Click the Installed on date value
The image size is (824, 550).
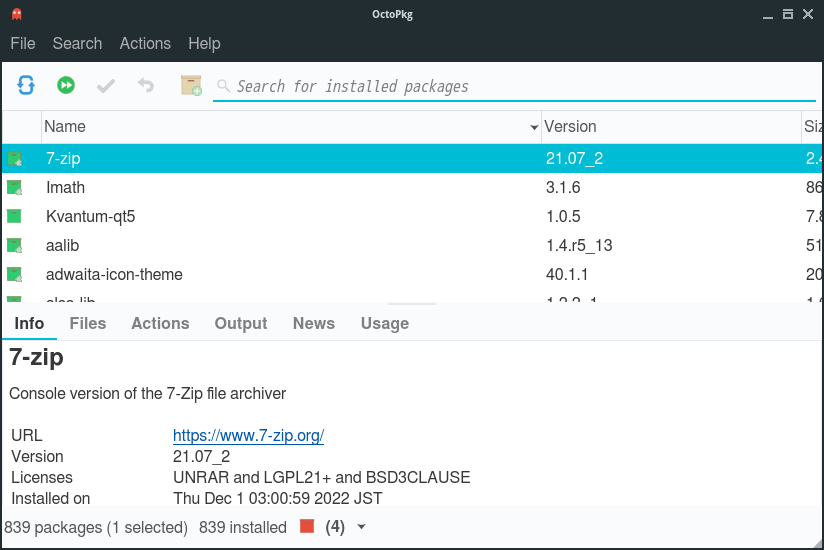tap(277, 497)
